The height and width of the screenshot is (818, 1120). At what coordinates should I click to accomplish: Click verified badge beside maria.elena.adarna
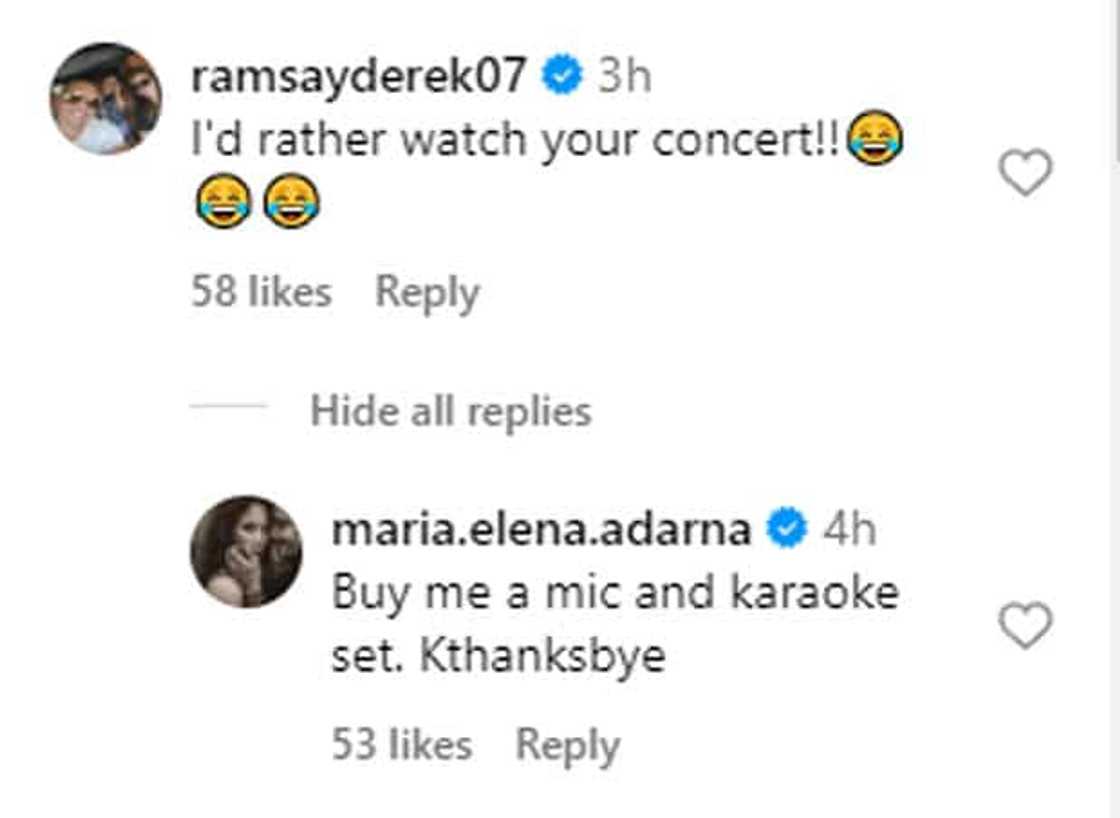[787, 530]
